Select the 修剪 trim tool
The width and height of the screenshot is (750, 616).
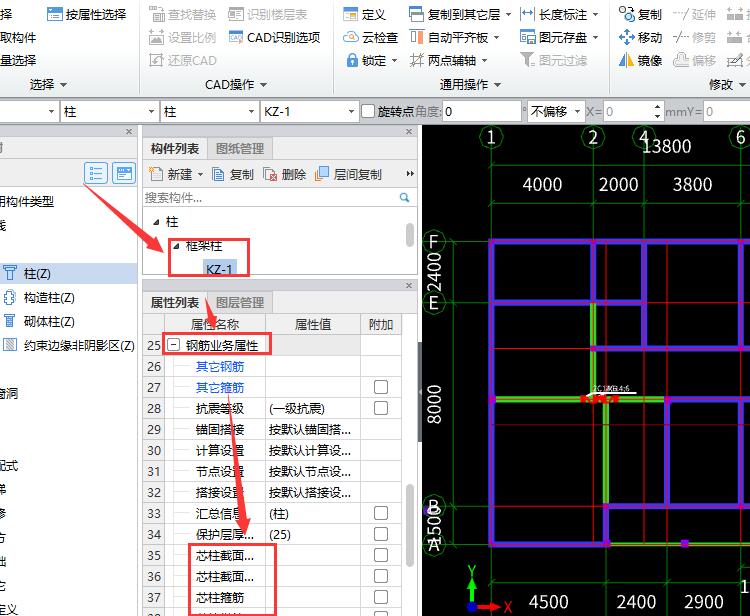(x=694, y=37)
